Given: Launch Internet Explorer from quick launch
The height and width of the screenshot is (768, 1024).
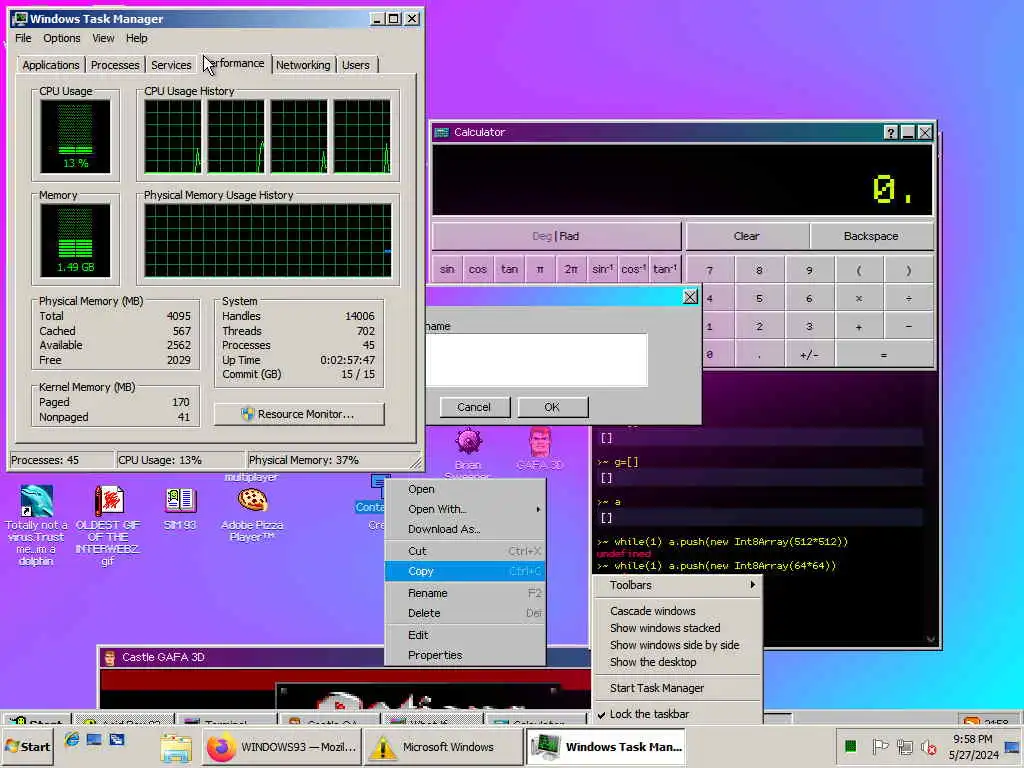Looking at the screenshot, I should pos(72,739).
